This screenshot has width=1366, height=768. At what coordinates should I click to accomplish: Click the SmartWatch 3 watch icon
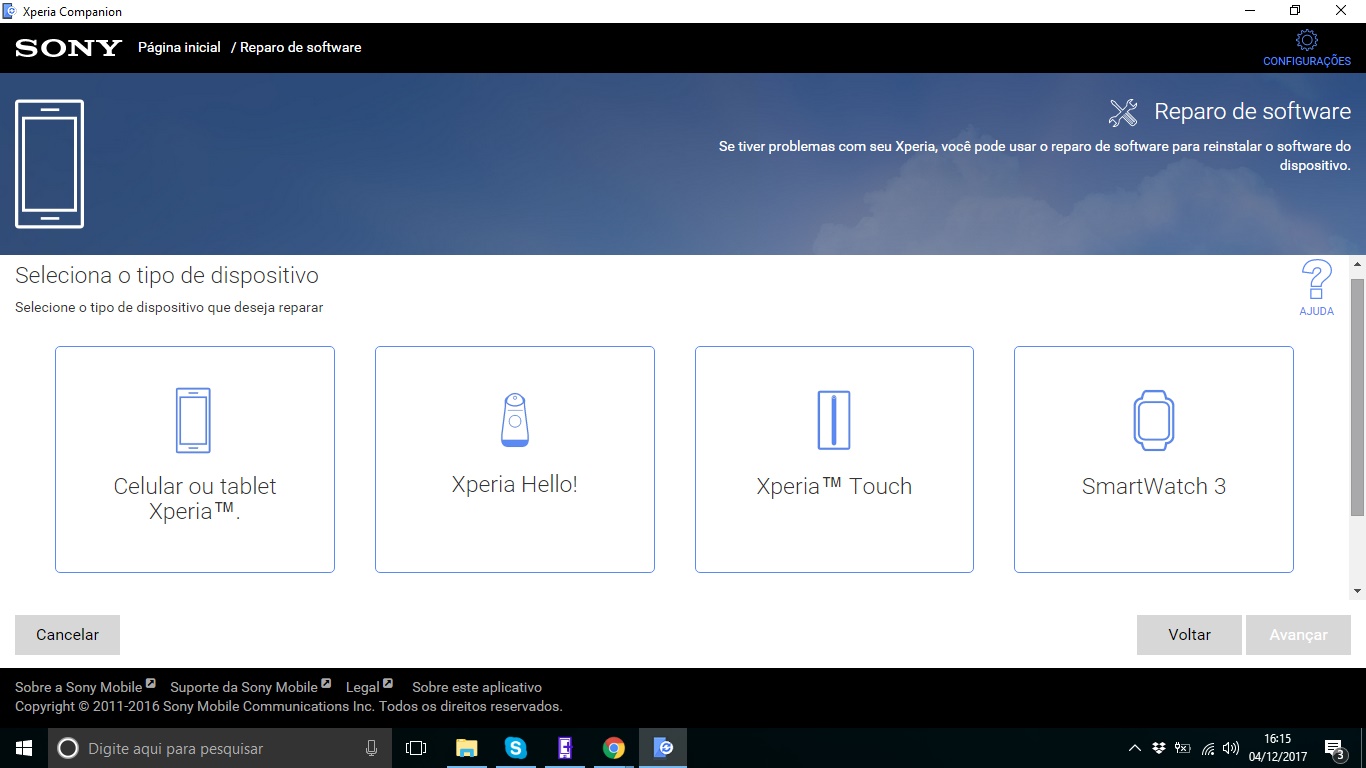coord(1154,420)
